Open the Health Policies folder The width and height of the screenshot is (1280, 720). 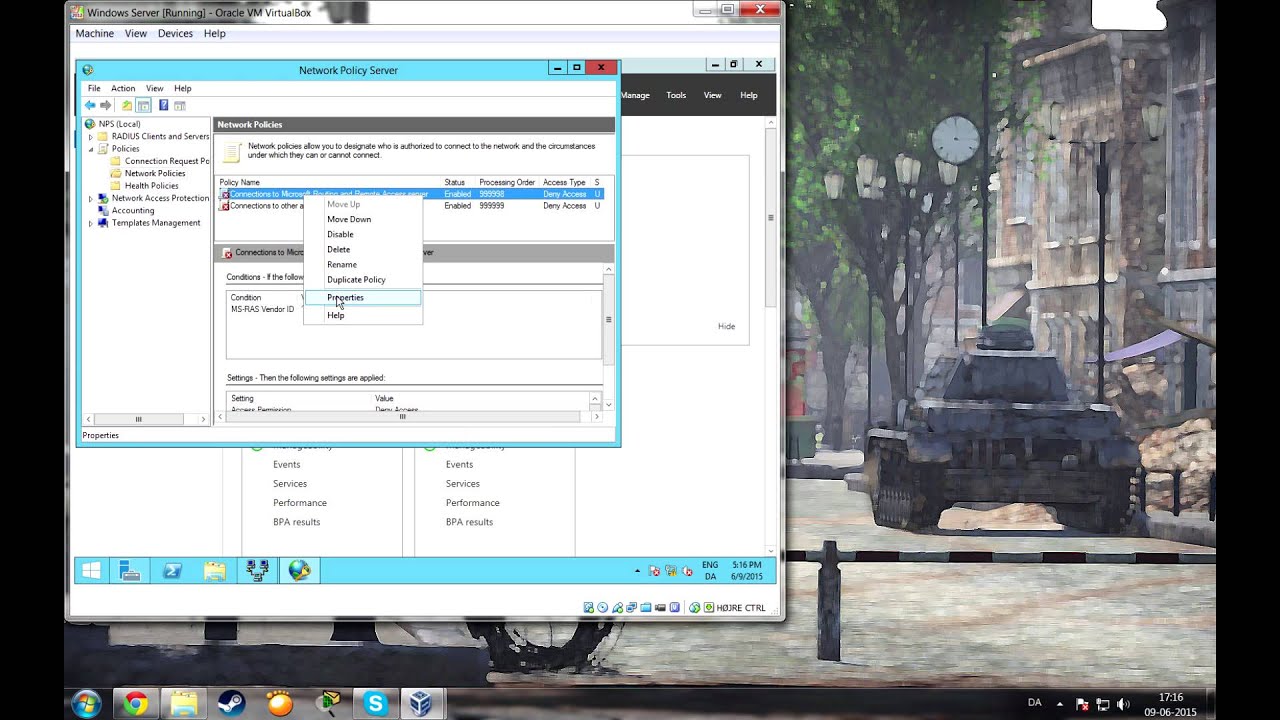151,186
